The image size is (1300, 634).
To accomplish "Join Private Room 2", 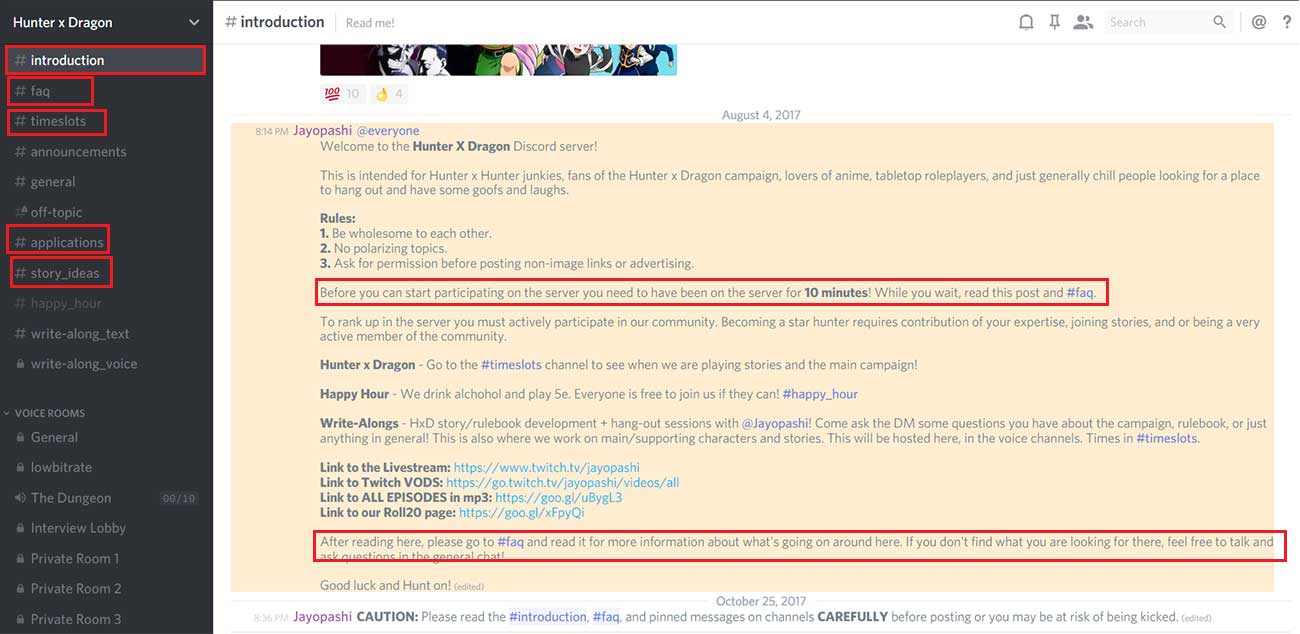I will (x=106, y=589).
